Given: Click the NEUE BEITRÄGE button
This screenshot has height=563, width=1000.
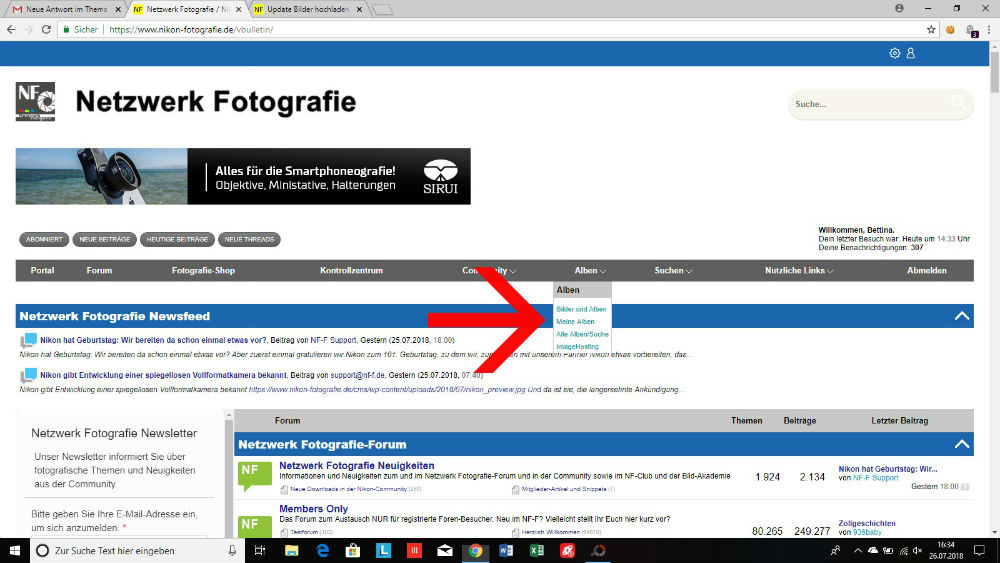Looking at the screenshot, I should [105, 240].
